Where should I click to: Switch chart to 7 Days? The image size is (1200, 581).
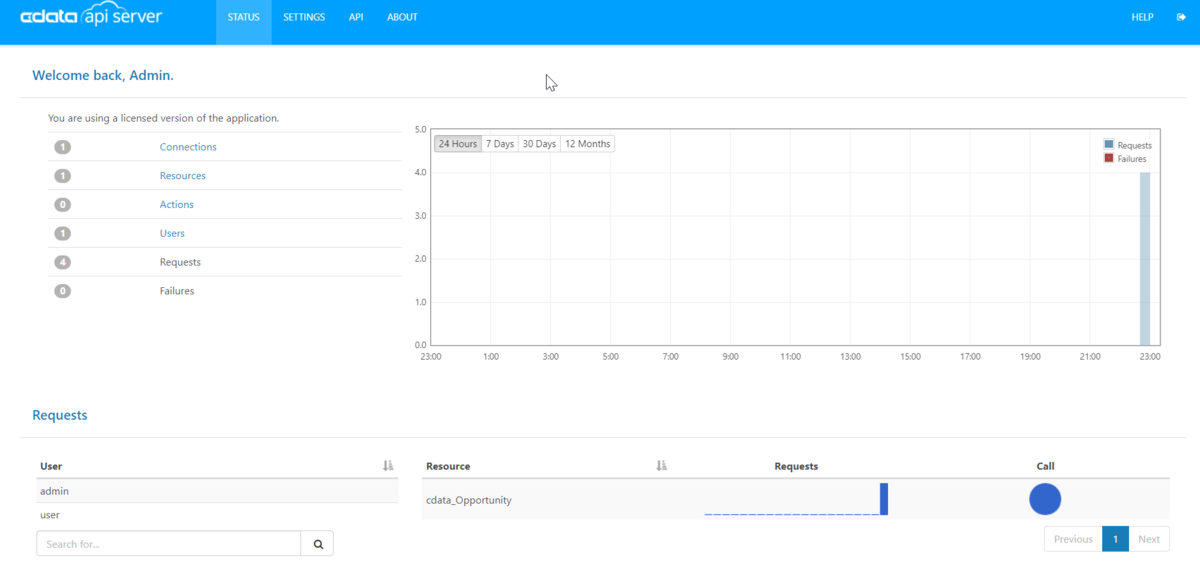(x=500, y=144)
